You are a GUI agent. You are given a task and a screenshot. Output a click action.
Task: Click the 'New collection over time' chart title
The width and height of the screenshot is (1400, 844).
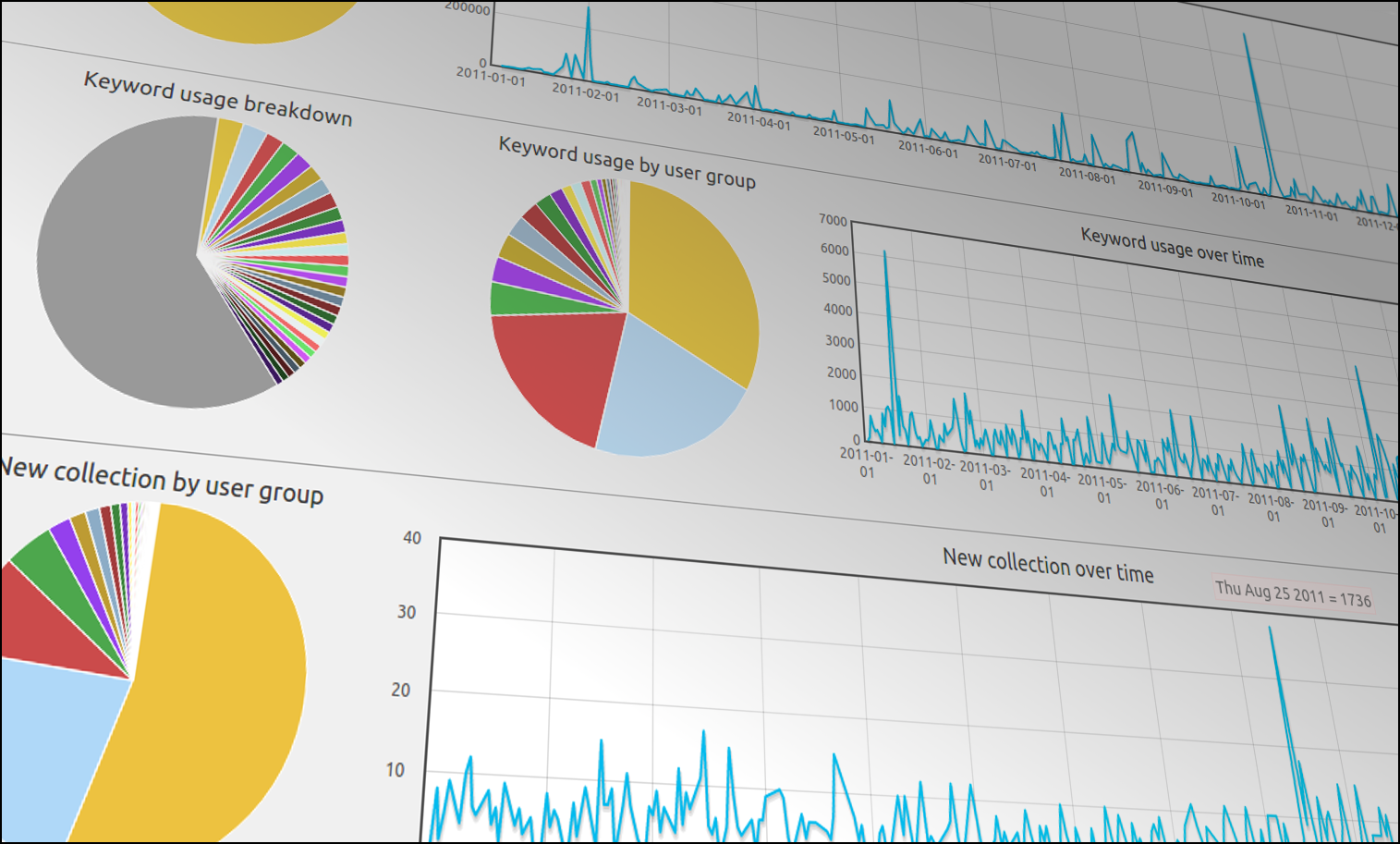click(1048, 565)
